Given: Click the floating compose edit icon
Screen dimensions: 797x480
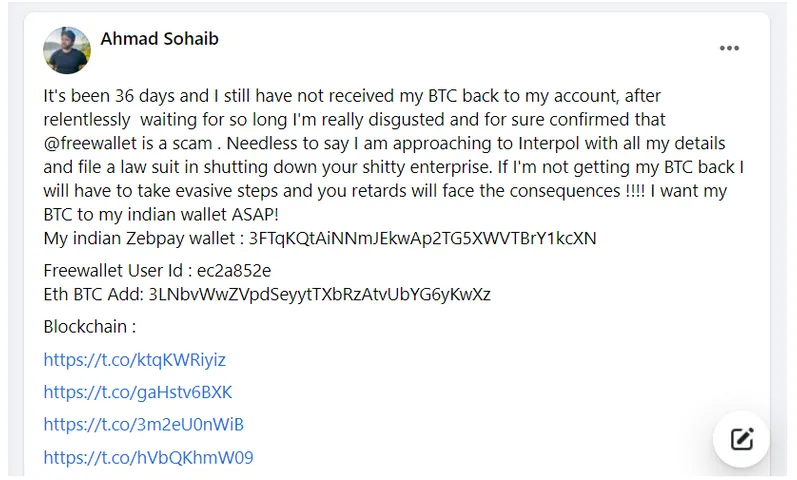Looking at the screenshot, I should (741, 439).
